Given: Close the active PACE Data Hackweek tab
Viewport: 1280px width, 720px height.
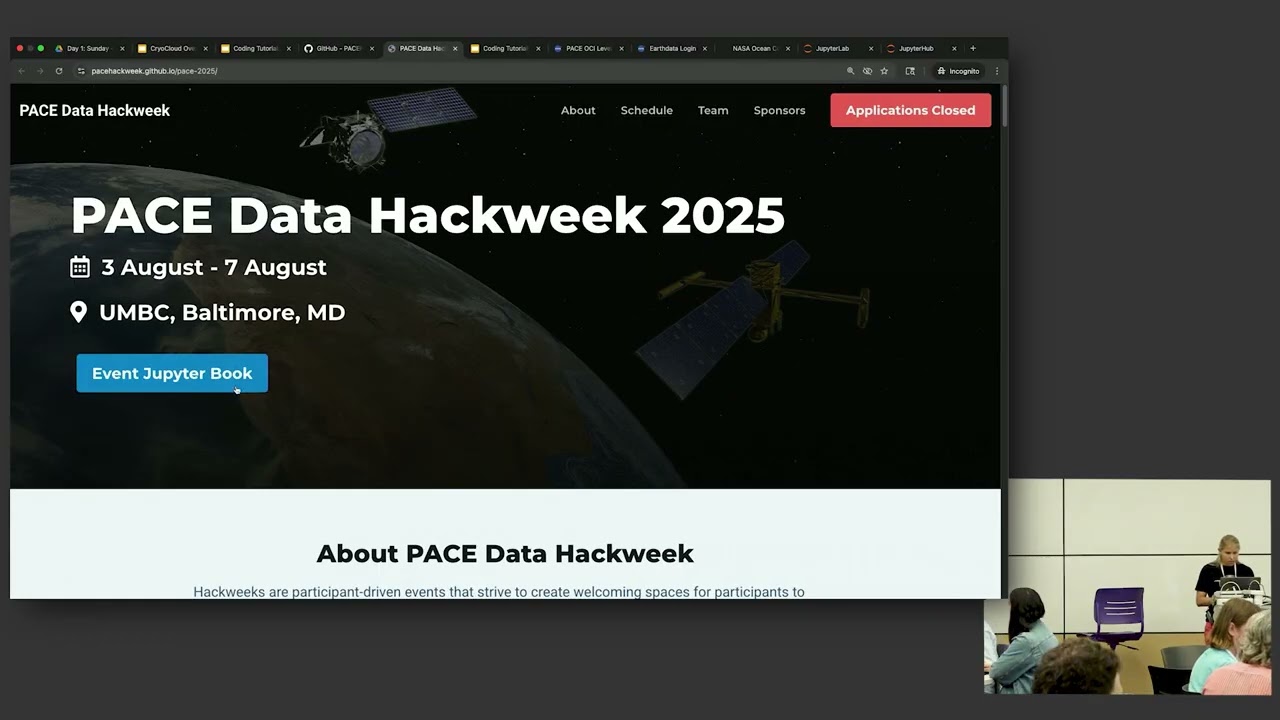Looking at the screenshot, I should (x=455, y=48).
